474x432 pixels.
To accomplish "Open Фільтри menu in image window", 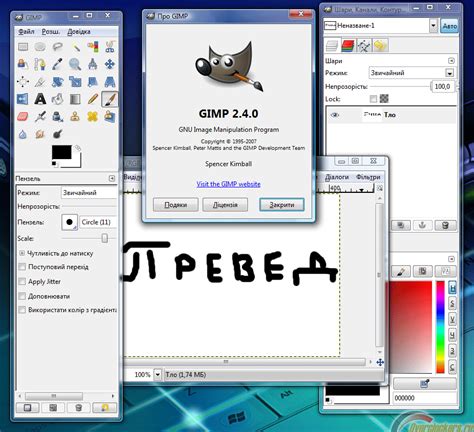I will (368, 177).
